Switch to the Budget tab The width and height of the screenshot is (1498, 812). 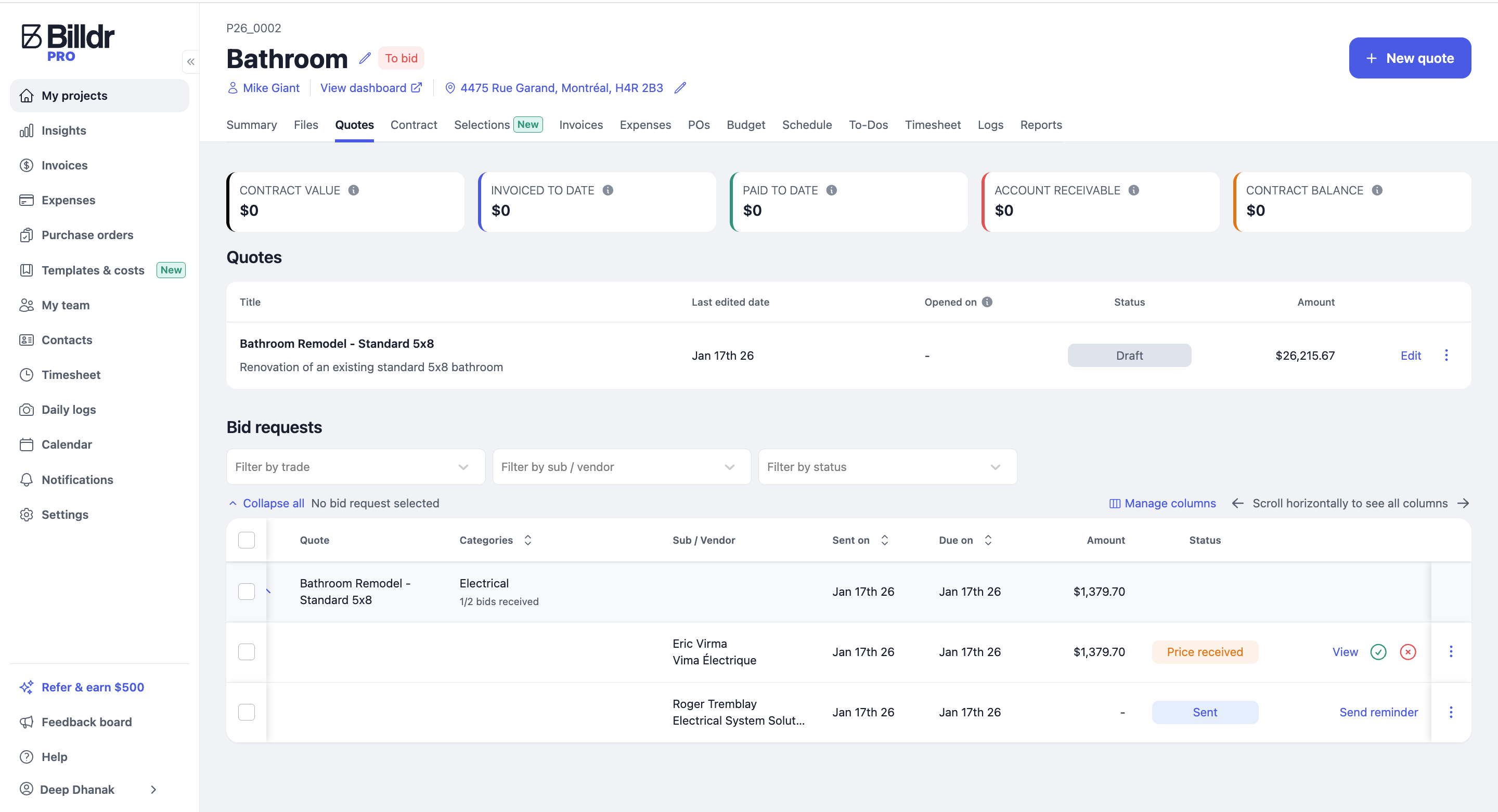tap(745, 125)
